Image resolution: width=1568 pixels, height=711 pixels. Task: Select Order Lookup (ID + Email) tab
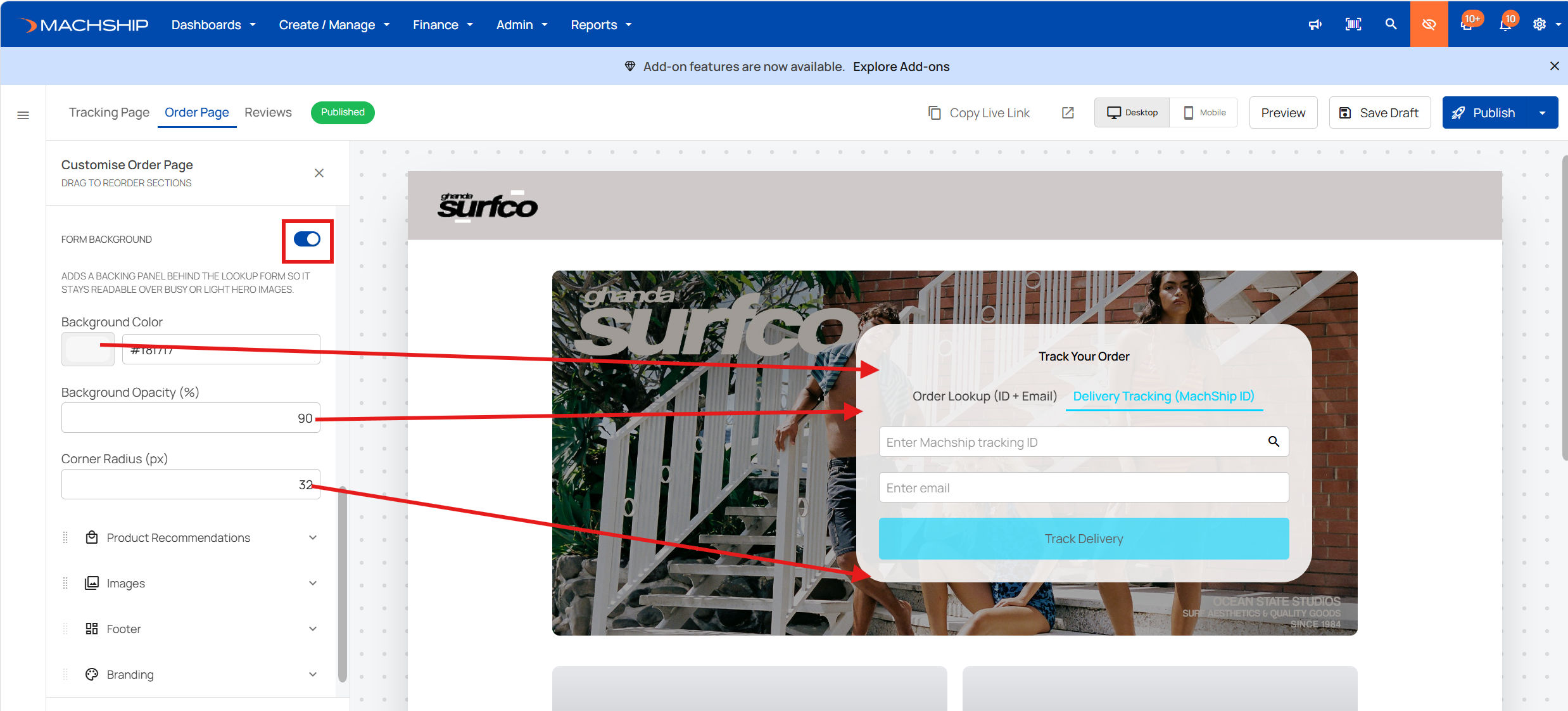[x=985, y=396]
